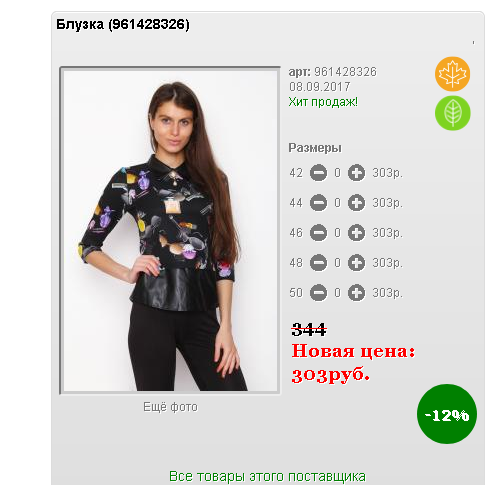Add one item of size 44
Viewport: 503px width, 485px height.
[x=356, y=203]
